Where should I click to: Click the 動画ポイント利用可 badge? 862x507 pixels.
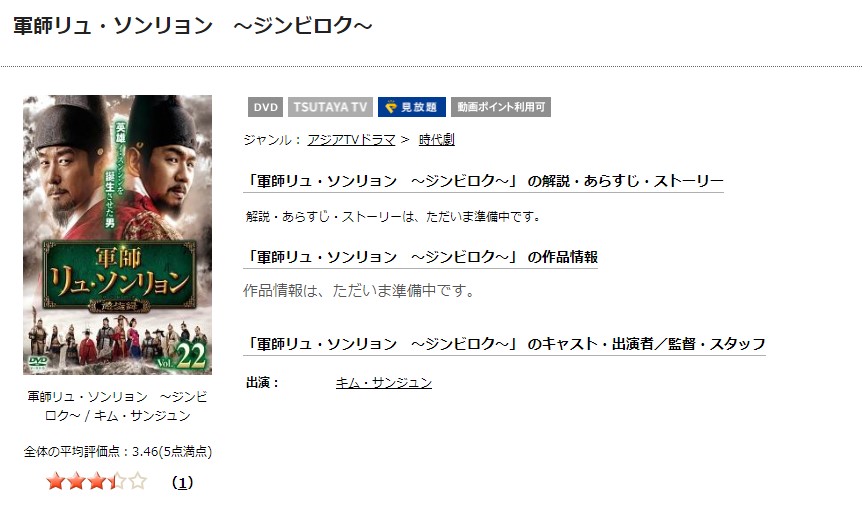[x=501, y=107]
